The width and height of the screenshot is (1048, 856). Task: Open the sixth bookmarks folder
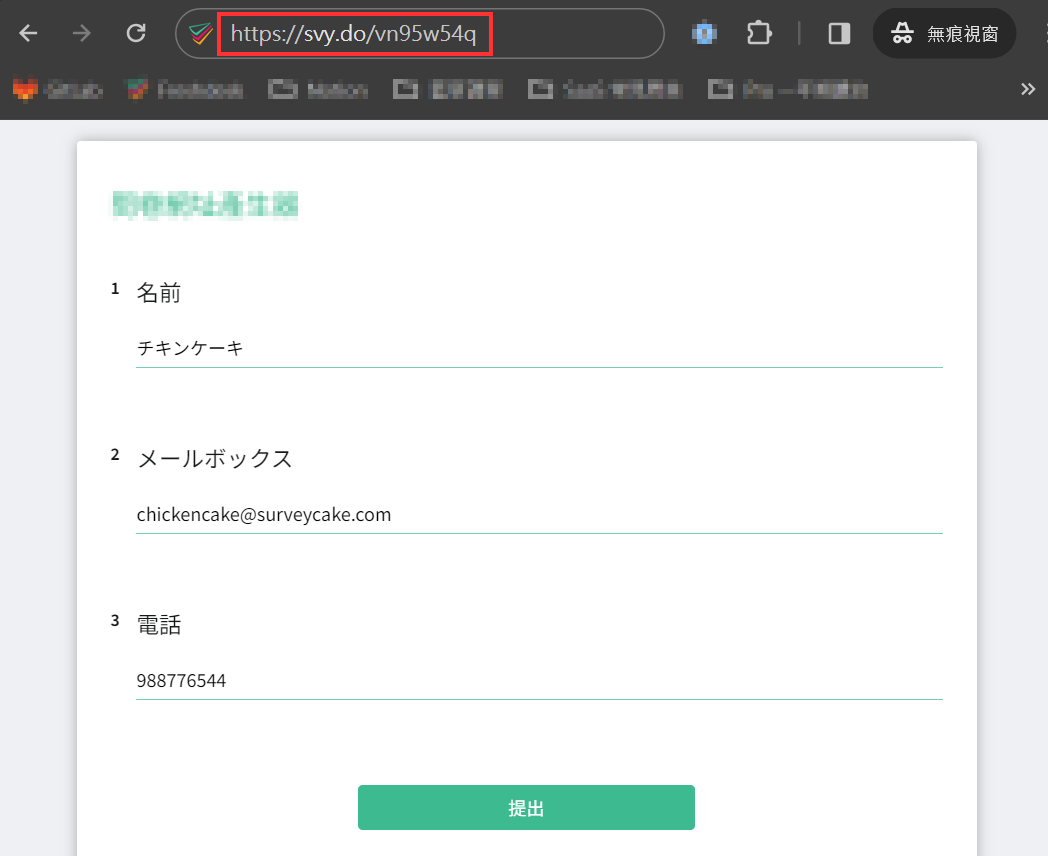(x=787, y=90)
